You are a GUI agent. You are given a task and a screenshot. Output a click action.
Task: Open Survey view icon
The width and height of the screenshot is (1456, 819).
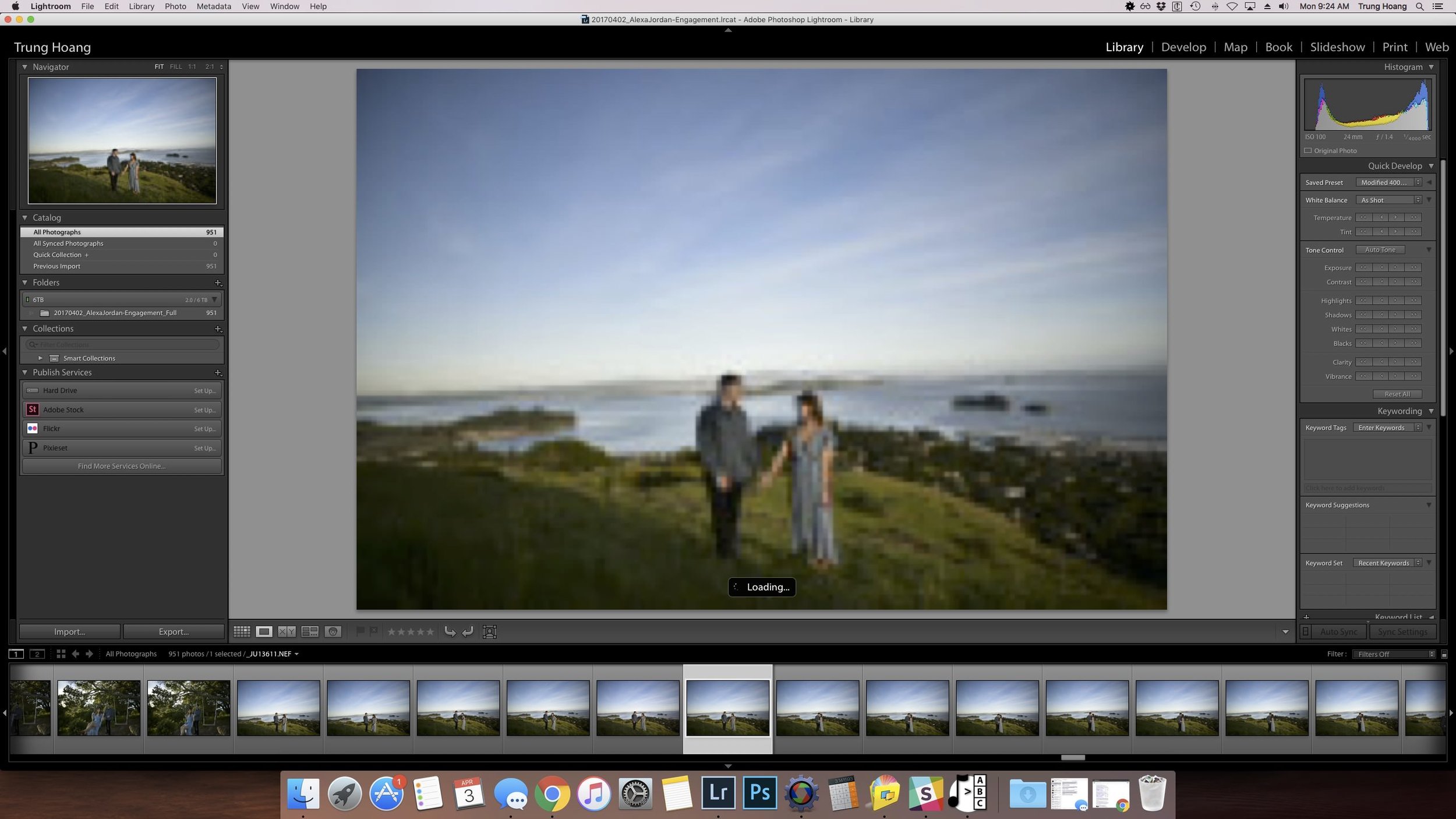point(309,631)
